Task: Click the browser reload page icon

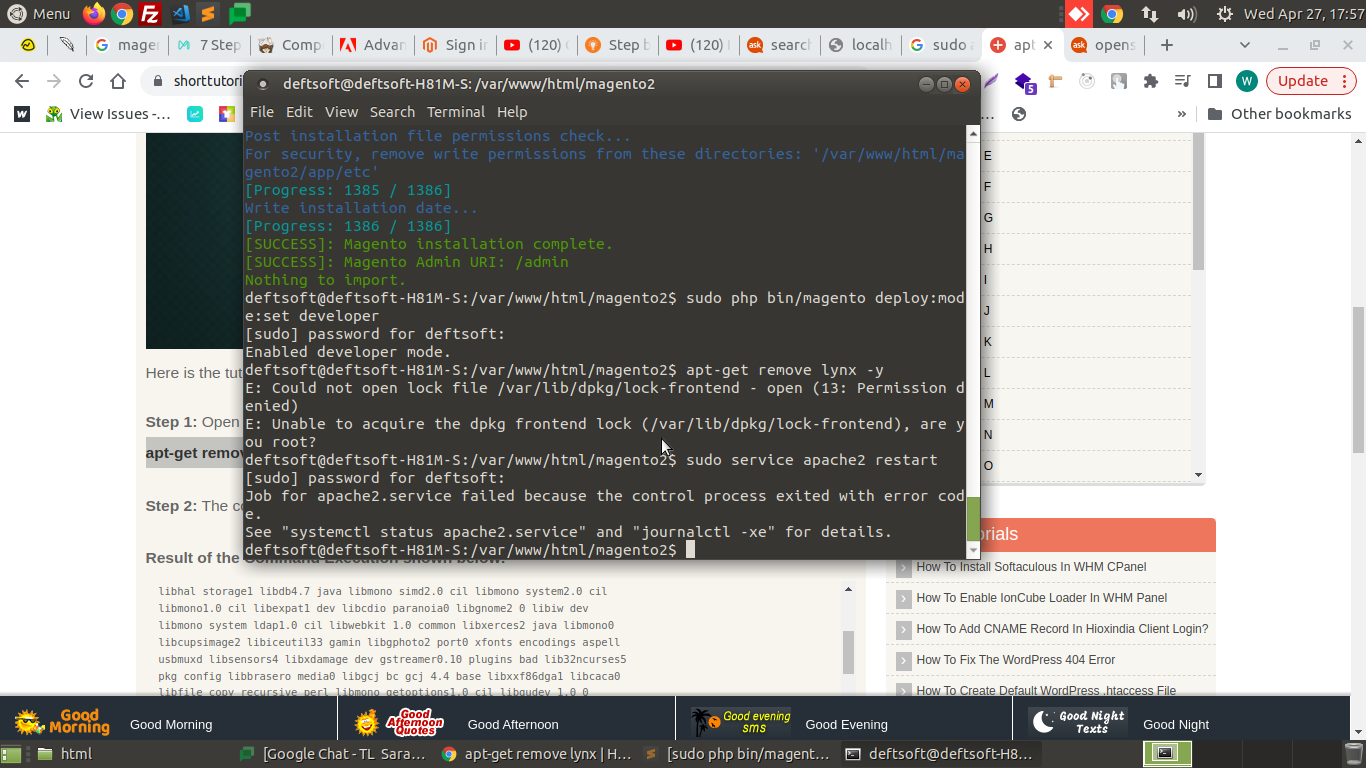Action: click(86, 81)
